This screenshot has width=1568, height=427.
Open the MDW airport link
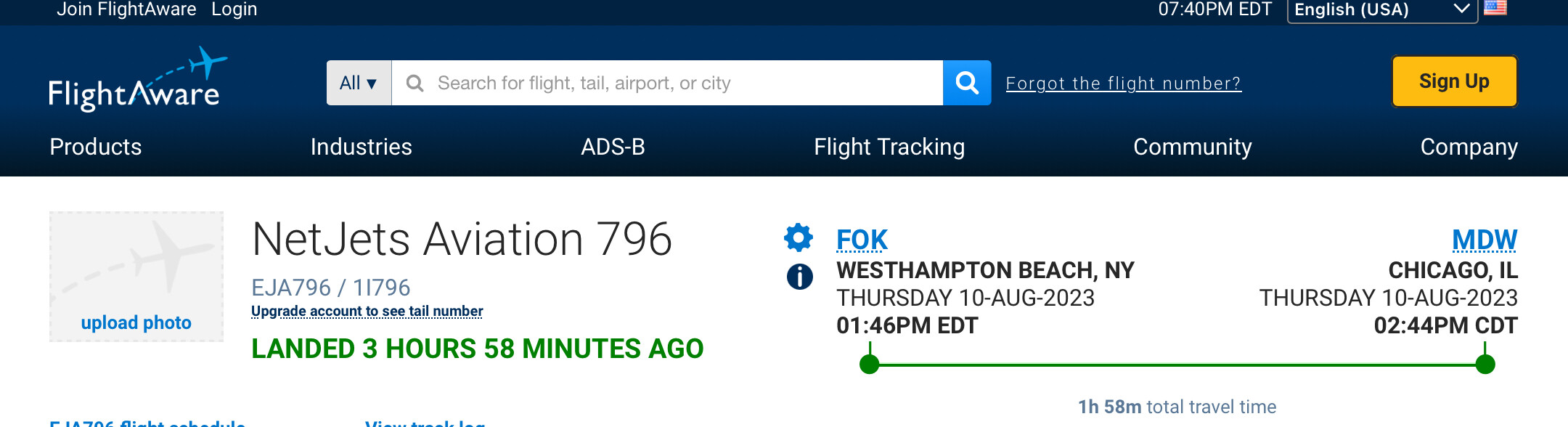tap(1484, 240)
